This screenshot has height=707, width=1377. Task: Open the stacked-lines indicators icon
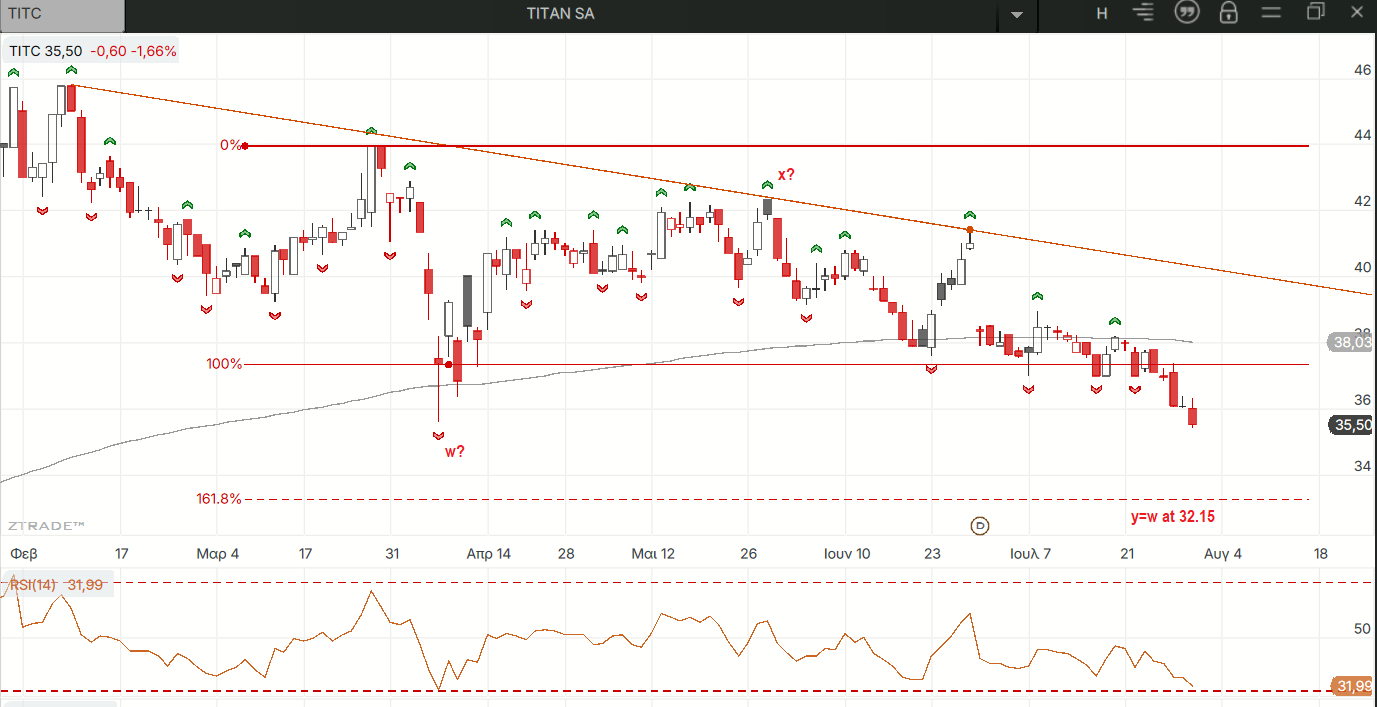pos(1143,13)
